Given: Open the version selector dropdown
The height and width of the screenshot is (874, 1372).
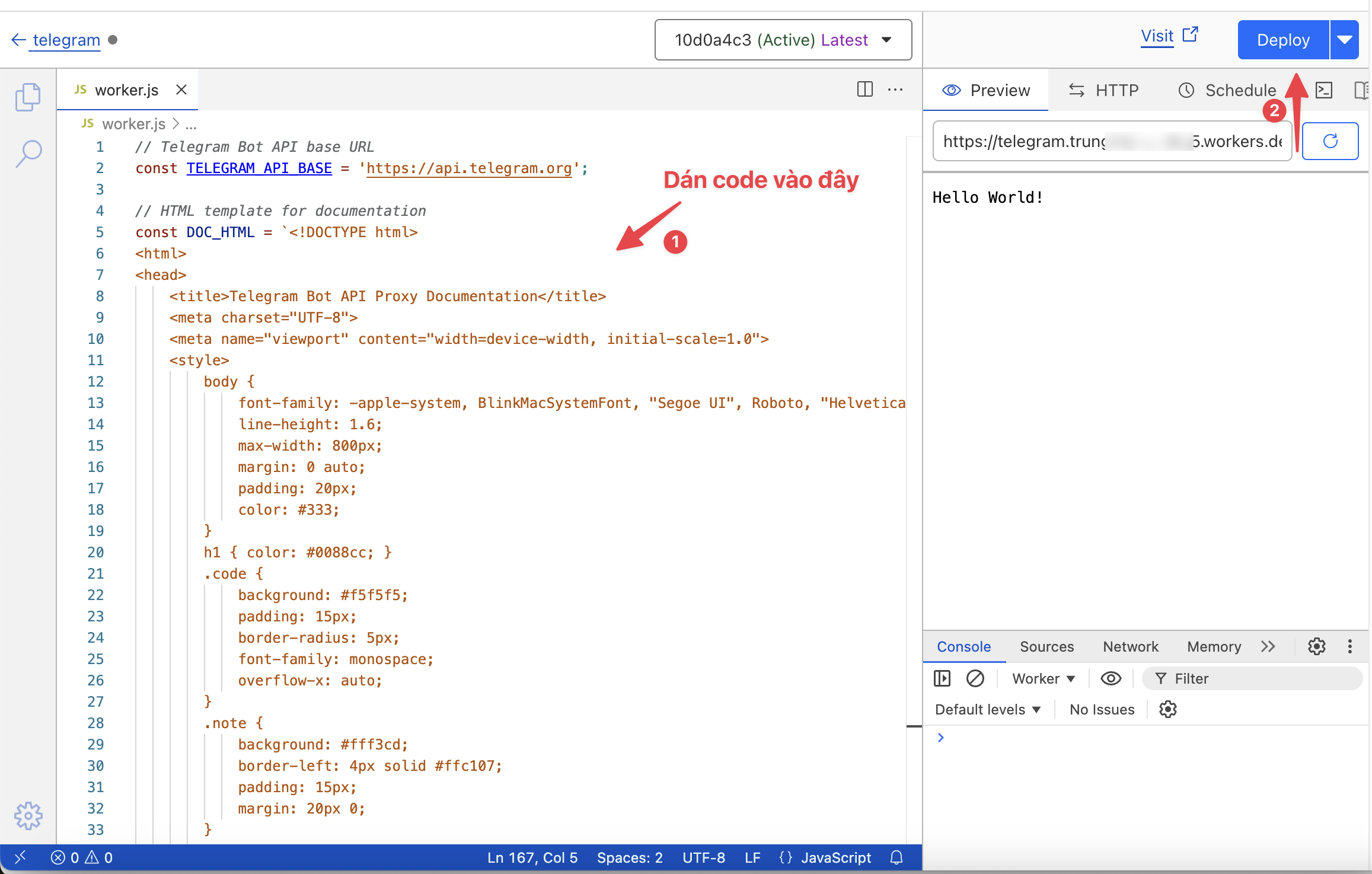Looking at the screenshot, I should coord(783,40).
